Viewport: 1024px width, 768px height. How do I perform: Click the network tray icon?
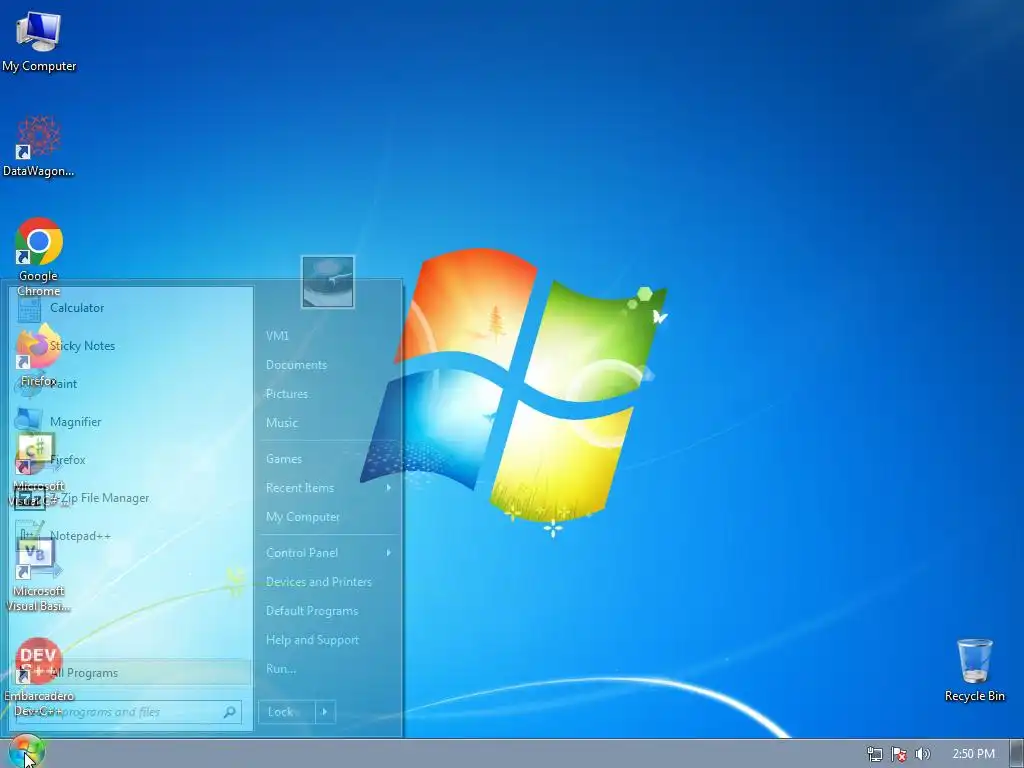[874, 754]
